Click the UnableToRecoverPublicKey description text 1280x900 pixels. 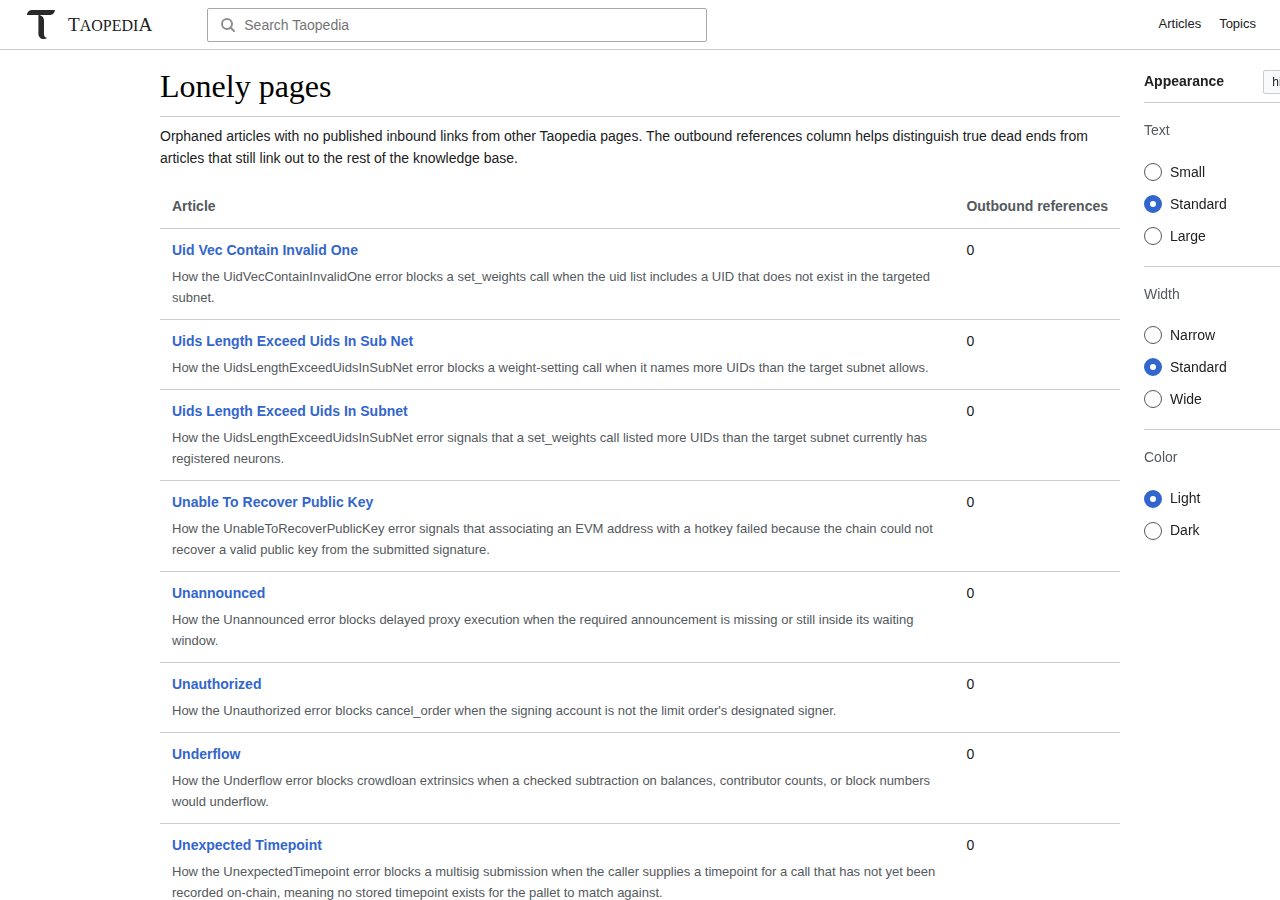point(553,539)
